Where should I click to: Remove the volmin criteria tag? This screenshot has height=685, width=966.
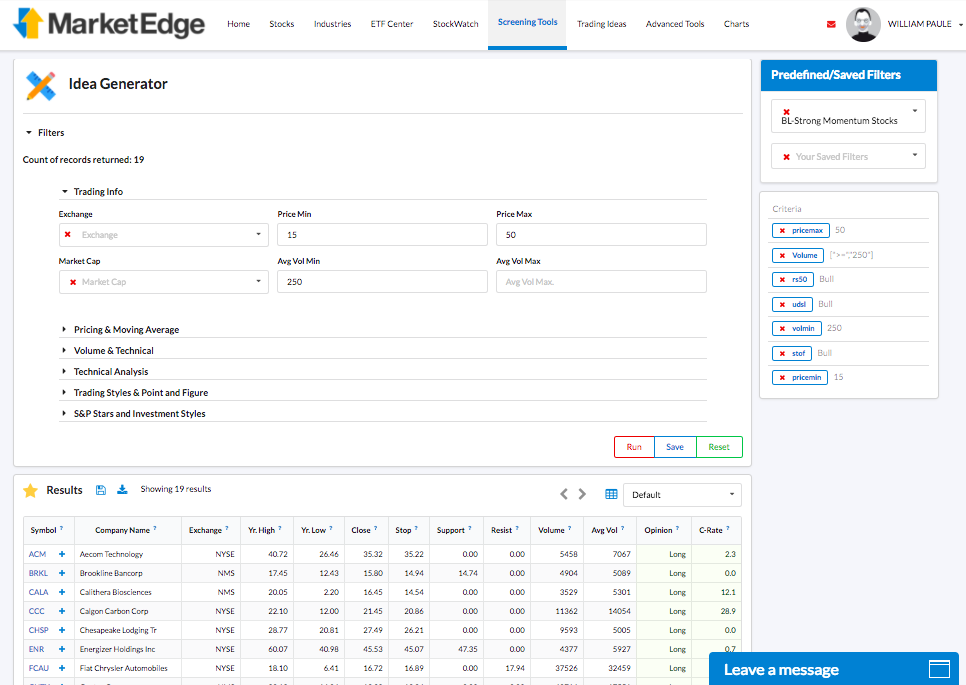pos(782,328)
